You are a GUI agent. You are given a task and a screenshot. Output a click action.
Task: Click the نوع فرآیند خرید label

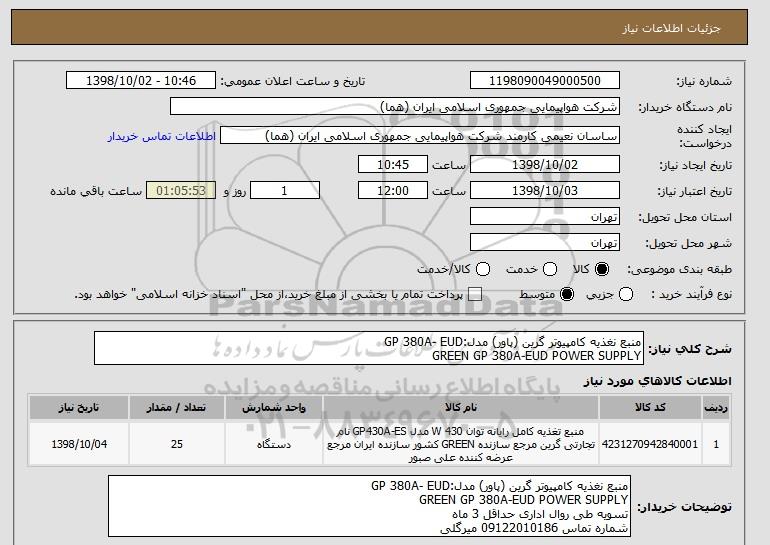[691, 295]
